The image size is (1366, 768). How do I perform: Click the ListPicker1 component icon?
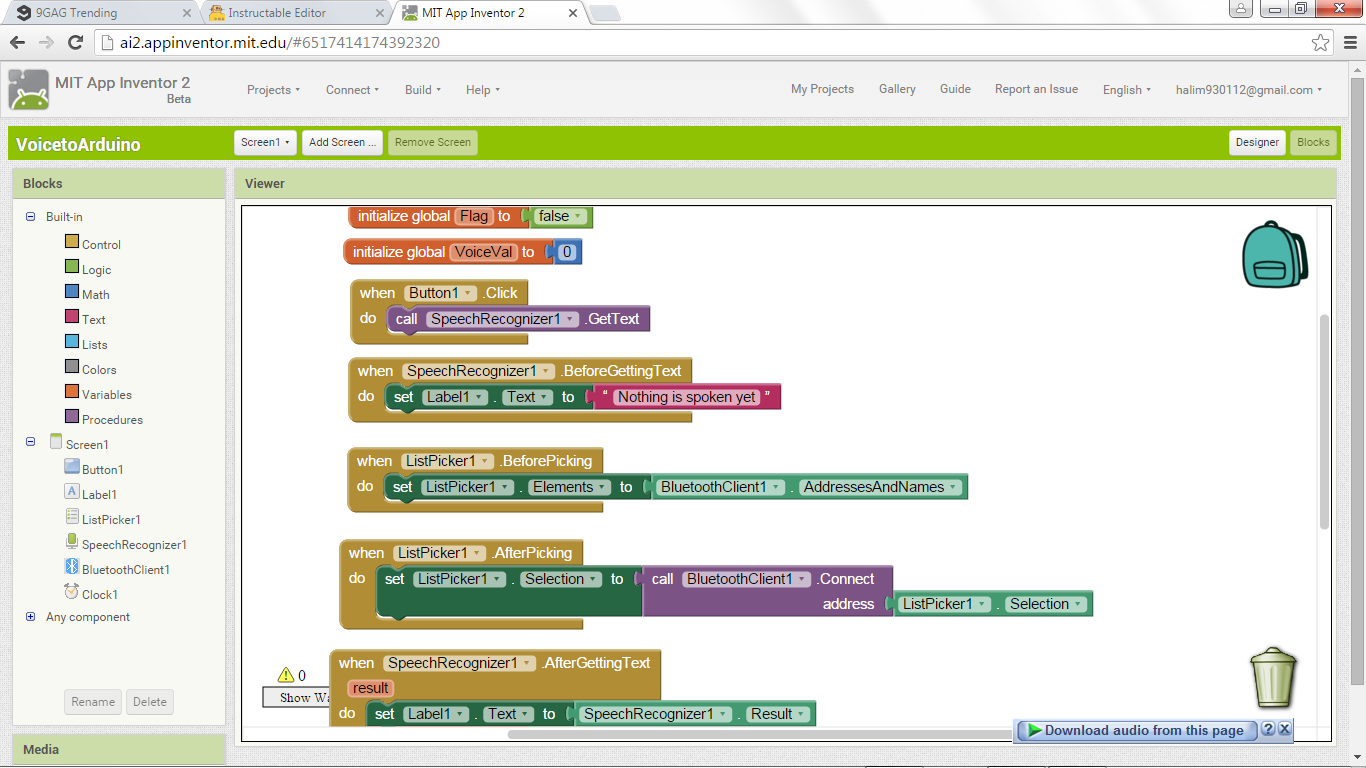click(x=71, y=517)
